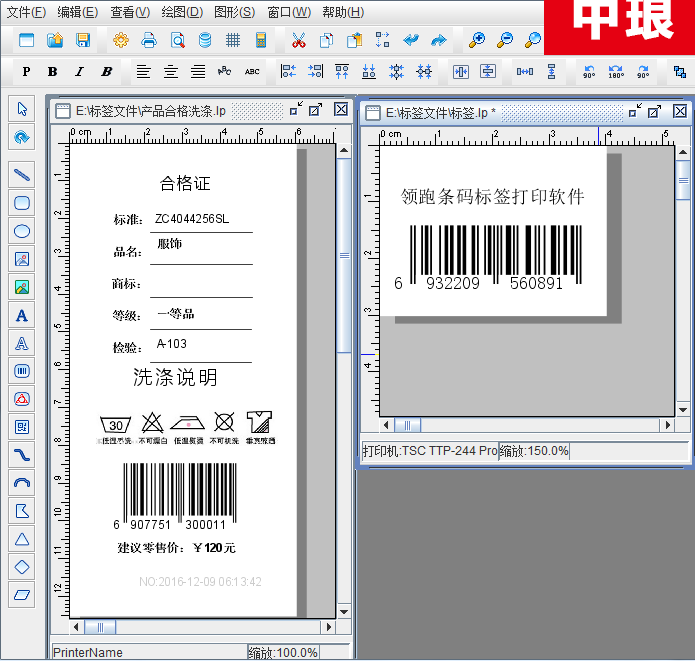Click the rotate 180° button
The width and height of the screenshot is (695, 661).
(616, 72)
